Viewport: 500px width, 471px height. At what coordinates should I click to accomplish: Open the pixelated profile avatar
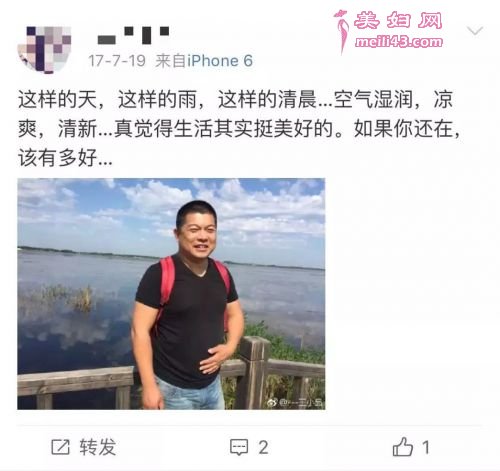tap(44, 49)
